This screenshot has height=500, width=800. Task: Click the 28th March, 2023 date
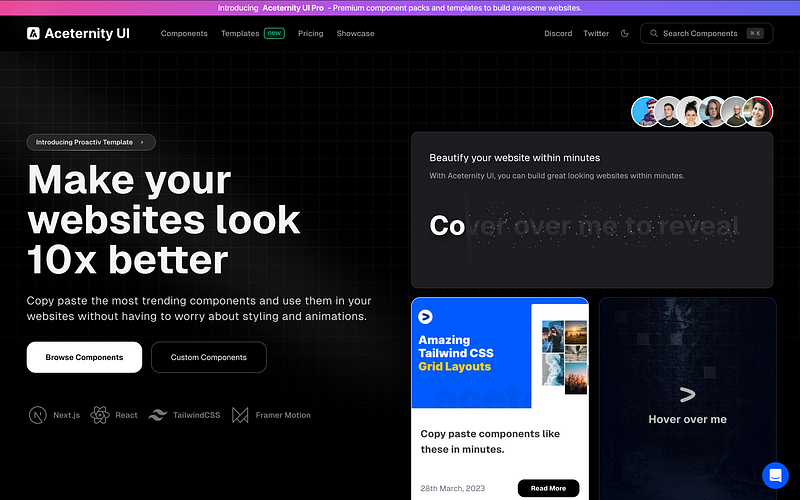click(453, 488)
